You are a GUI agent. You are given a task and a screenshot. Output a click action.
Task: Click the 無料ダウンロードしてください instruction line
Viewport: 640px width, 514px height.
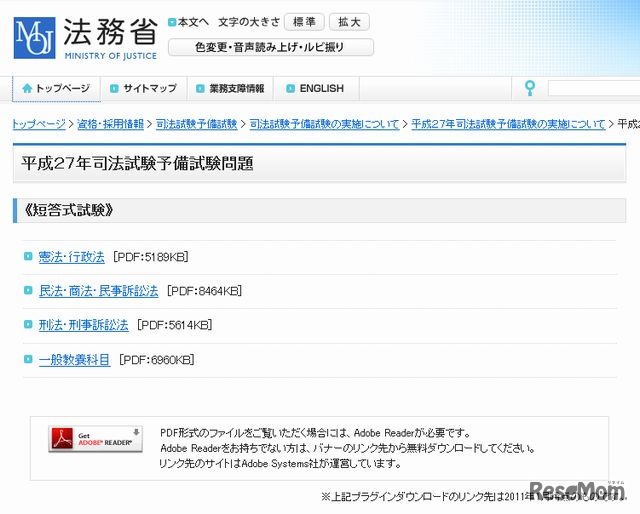click(x=348, y=448)
